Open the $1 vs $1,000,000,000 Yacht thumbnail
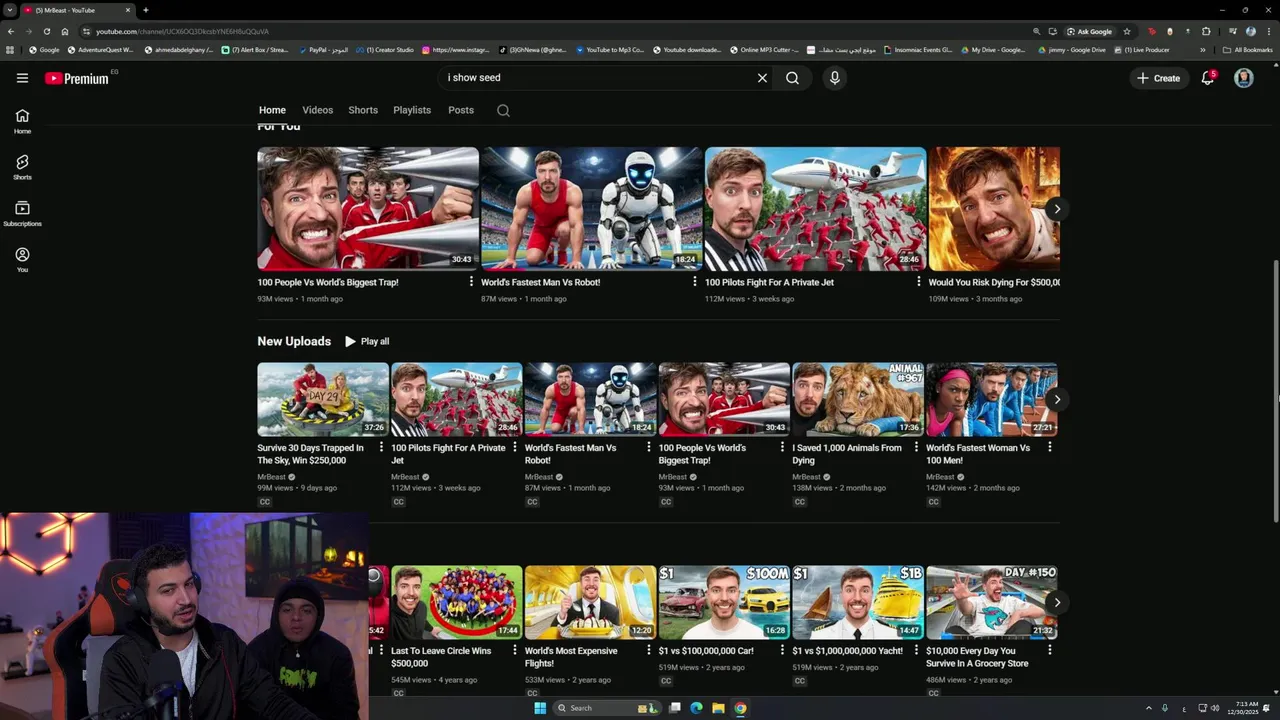Screen dimensions: 1280x720 [858, 603]
